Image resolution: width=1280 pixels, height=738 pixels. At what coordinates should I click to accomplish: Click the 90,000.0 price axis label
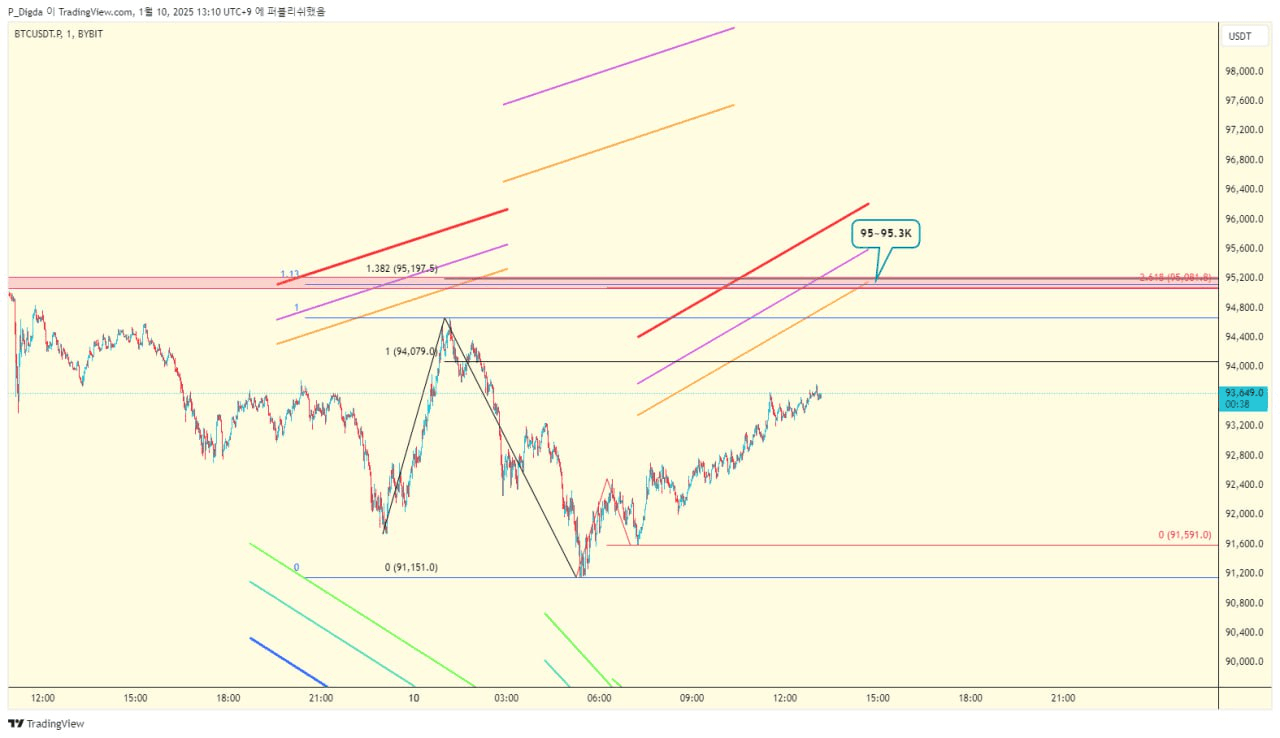pyautogui.click(x=1245, y=661)
